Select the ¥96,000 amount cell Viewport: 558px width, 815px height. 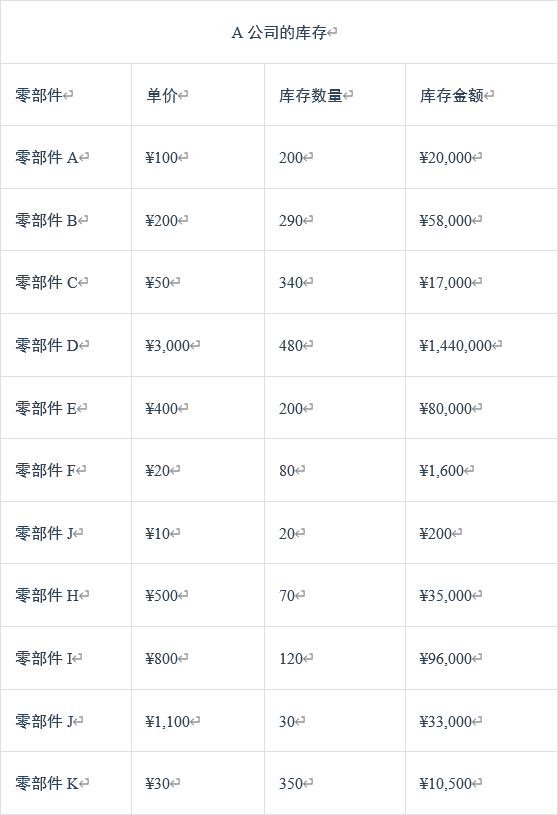[482, 658]
